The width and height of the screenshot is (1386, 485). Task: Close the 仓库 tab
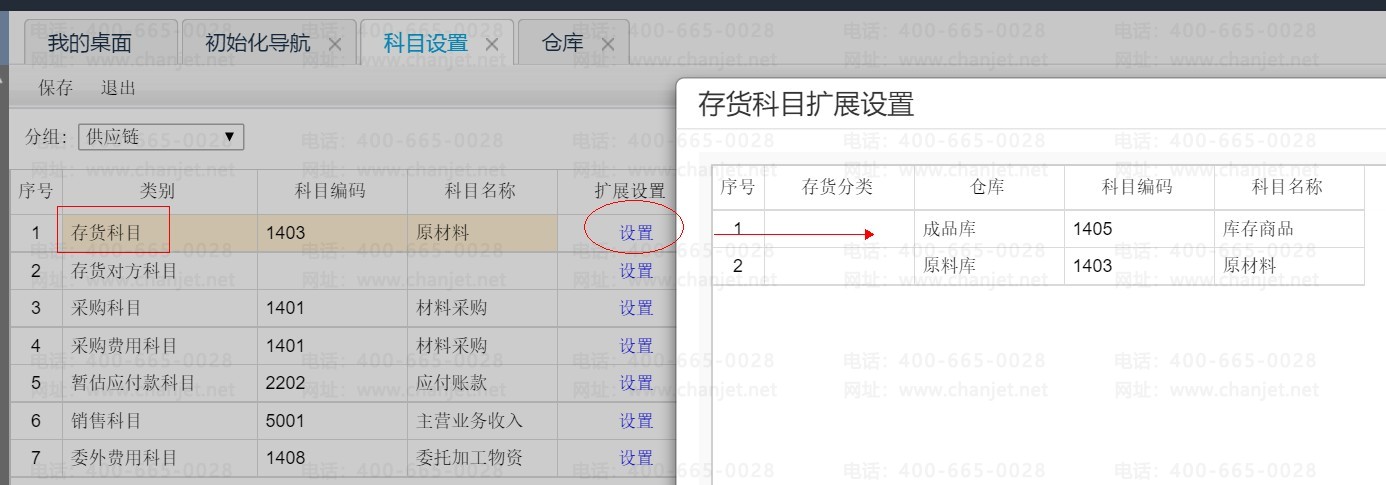tap(607, 44)
